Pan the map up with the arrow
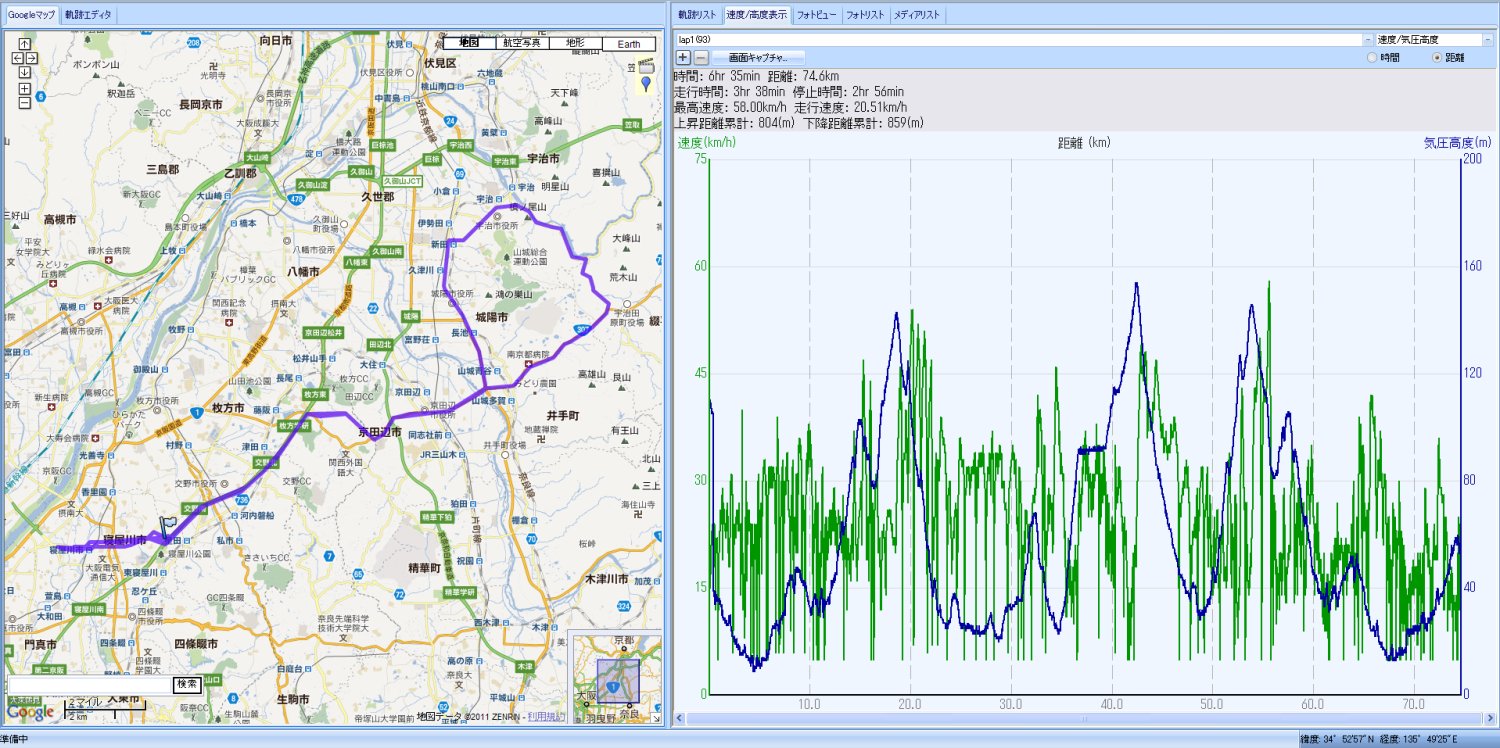The height and width of the screenshot is (748, 1500). pyautogui.click(x=25, y=44)
